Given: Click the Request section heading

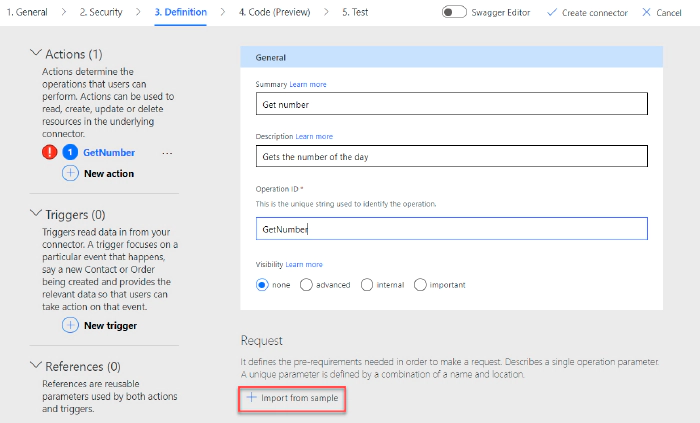Looking at the screenshot, I should pyautogui.click(x=262, y=340).
